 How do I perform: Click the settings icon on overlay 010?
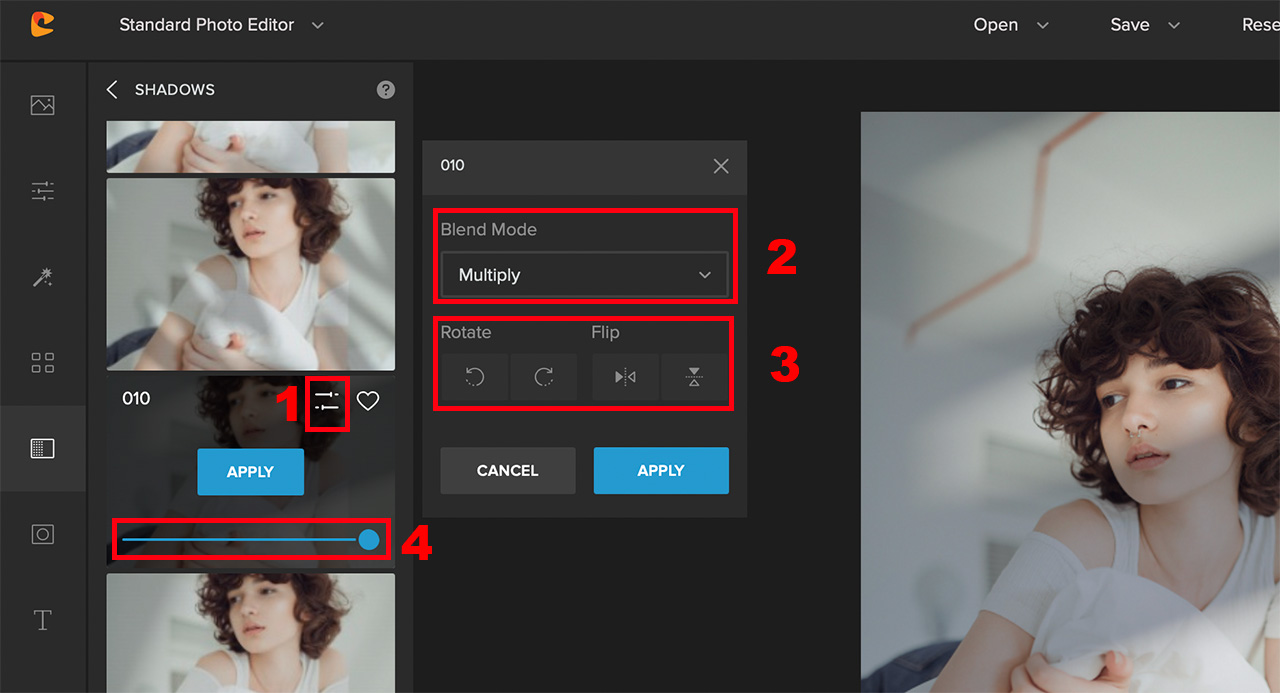tap(327, 401)
